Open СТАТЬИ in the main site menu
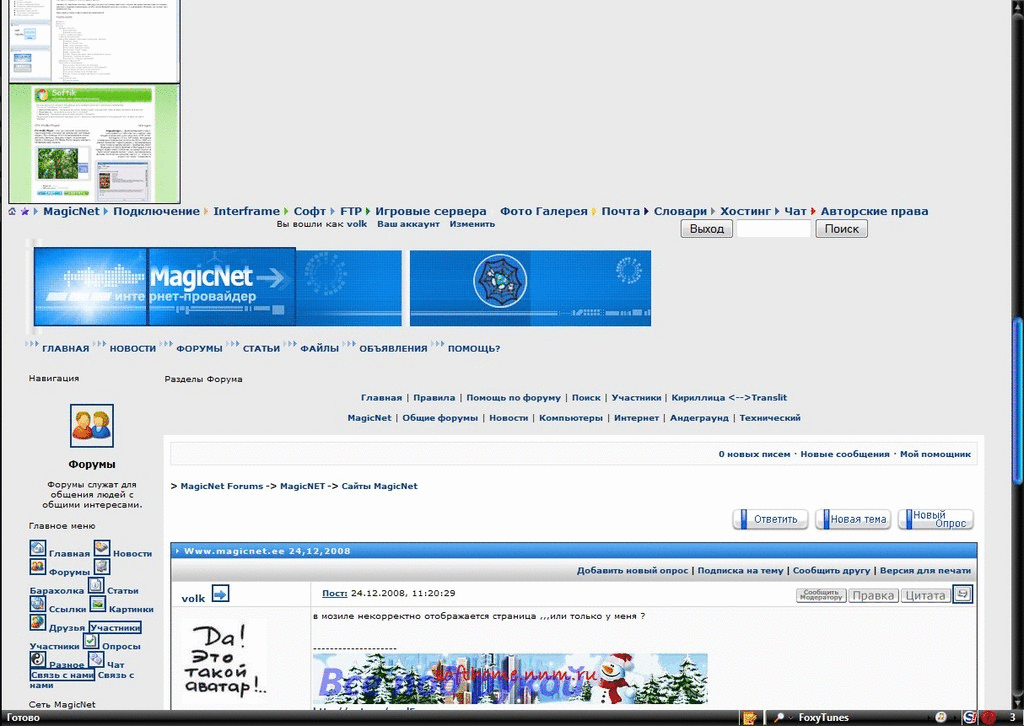 tap(261, 349)
